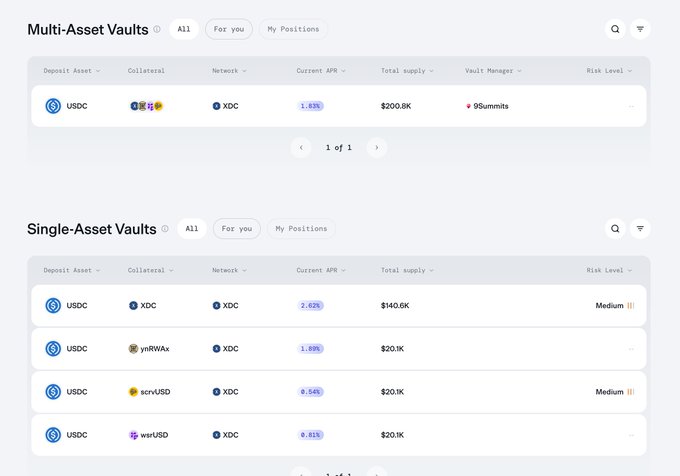680x476 pixels.
Task: Sort Multi-Asset Vaults by Risk Level
Action: click(x=609, y=71)
